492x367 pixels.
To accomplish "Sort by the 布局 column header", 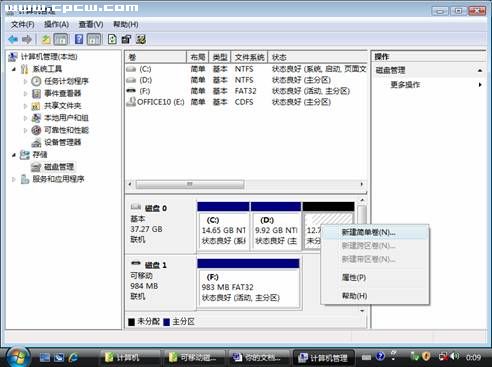I will click(198, 57).
